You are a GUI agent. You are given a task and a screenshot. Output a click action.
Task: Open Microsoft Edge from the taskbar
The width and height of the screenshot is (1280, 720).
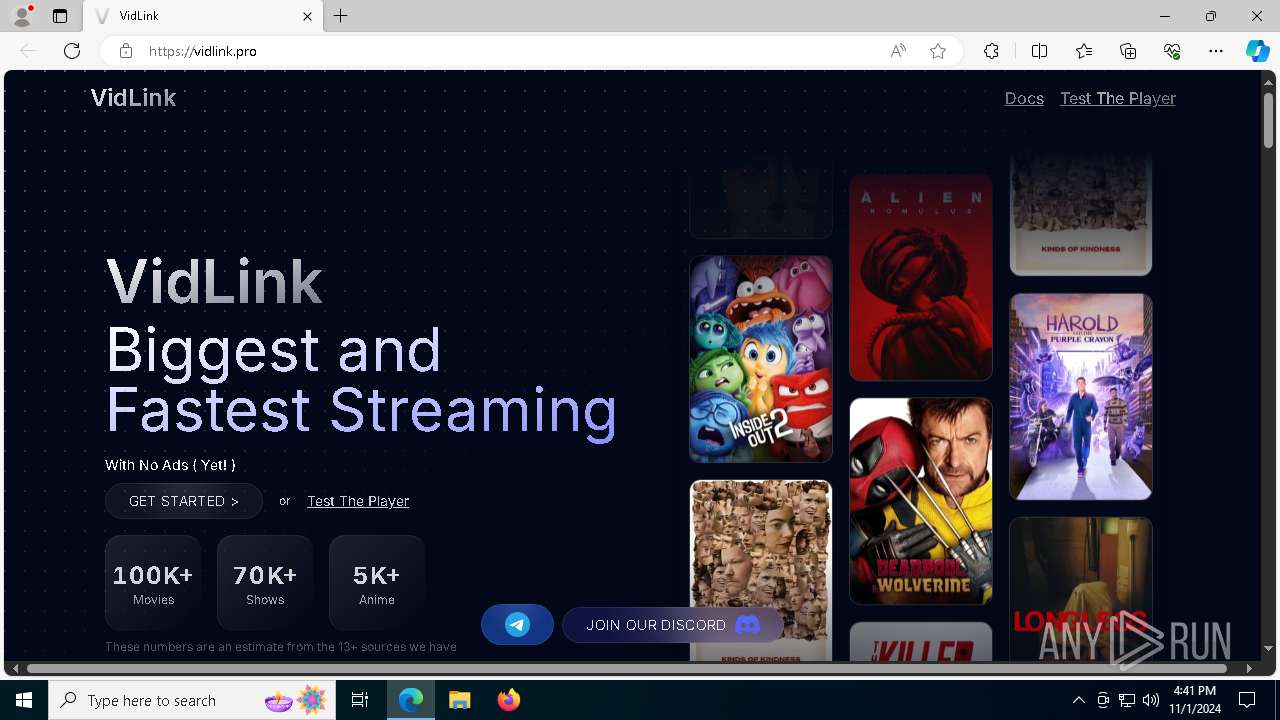(411, 700)
